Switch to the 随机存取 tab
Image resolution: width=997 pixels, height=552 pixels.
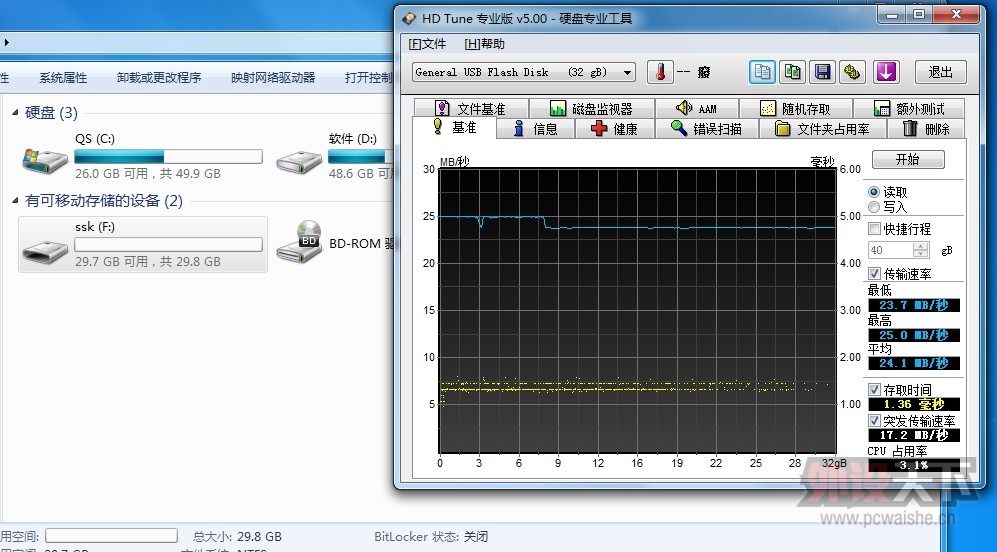795,109
